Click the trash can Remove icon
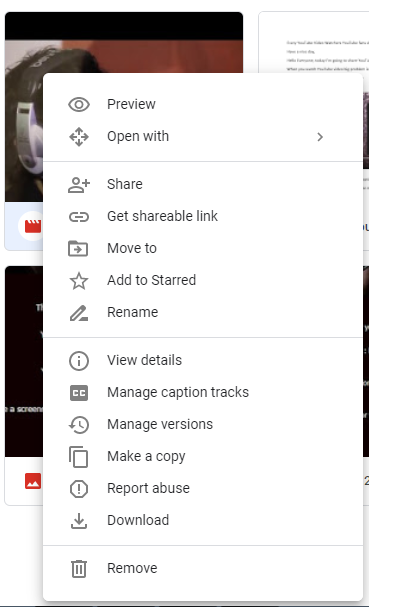The image size is (404, 607). click(x=79, y=569)
